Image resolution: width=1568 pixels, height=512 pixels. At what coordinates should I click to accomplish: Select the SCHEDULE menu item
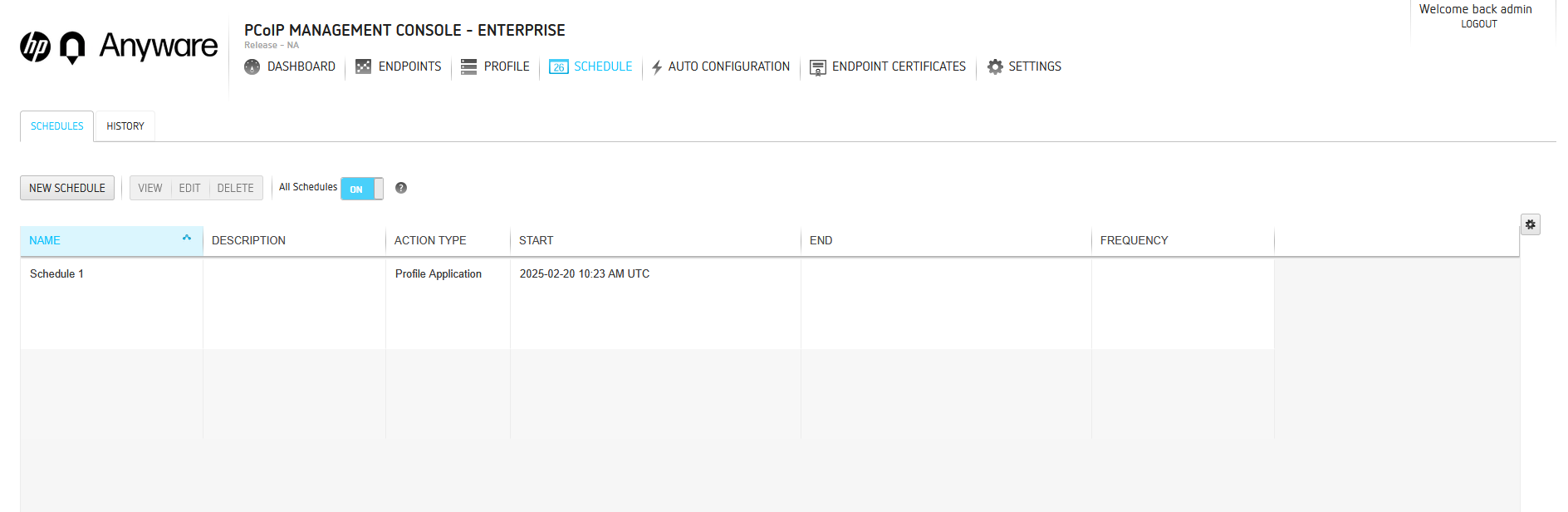(603, 66)
